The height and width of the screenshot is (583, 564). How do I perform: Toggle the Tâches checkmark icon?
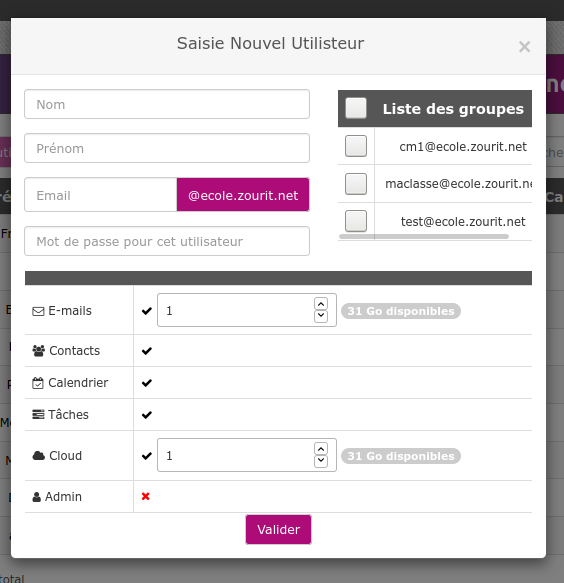point(147,415)
